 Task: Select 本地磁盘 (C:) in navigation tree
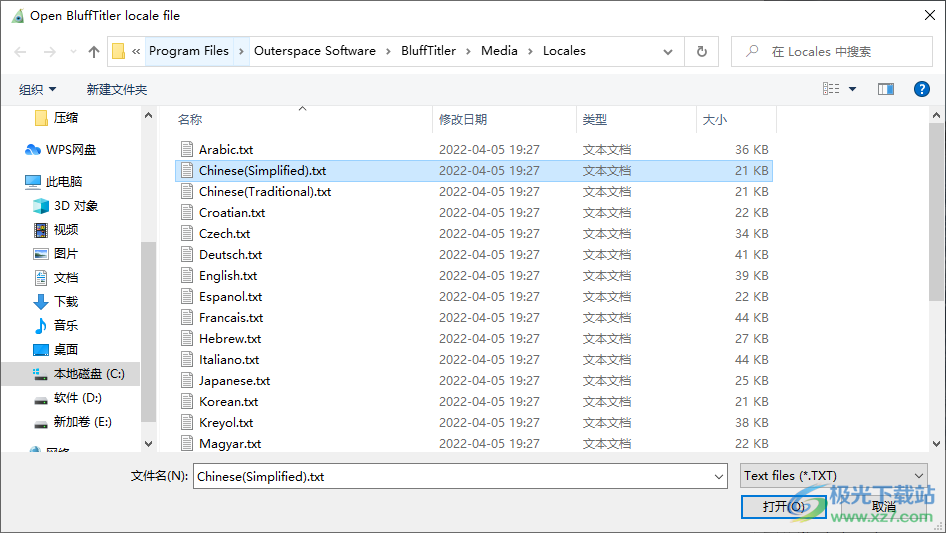click(88, 374)
